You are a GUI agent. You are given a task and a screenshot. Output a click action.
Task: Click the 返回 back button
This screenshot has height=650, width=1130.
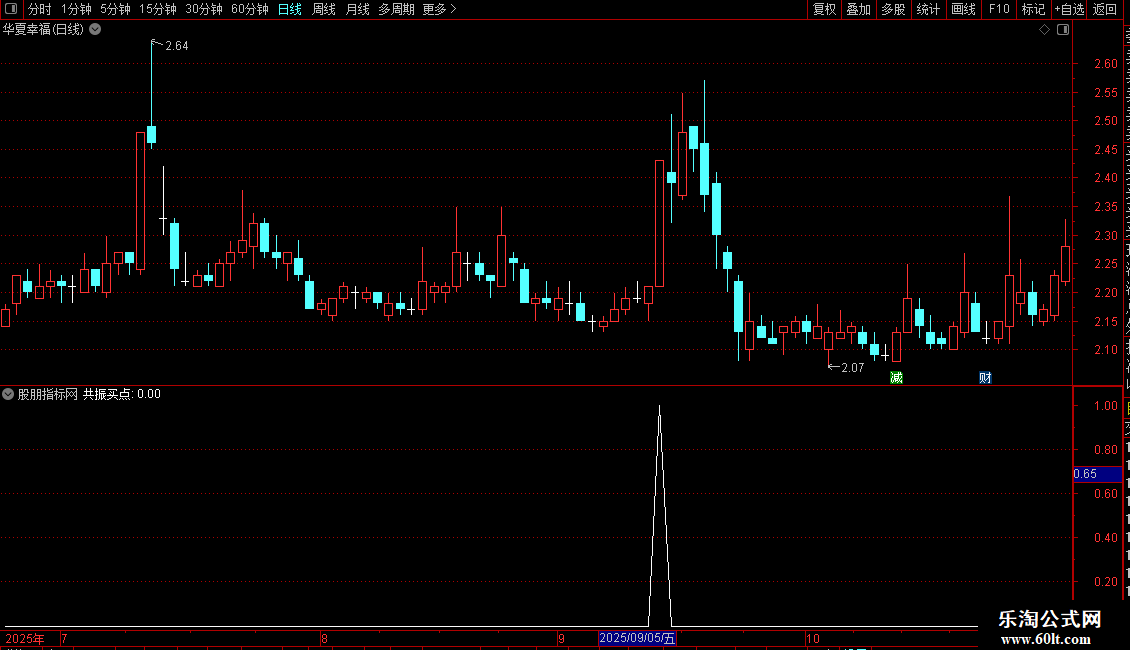(x=1104, y=9)
